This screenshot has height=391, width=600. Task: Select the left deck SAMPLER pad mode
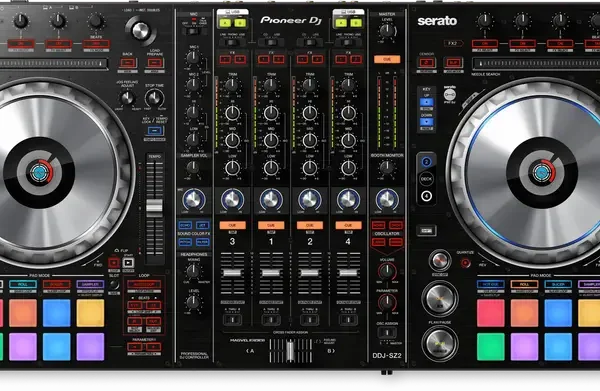click(90, 284)
